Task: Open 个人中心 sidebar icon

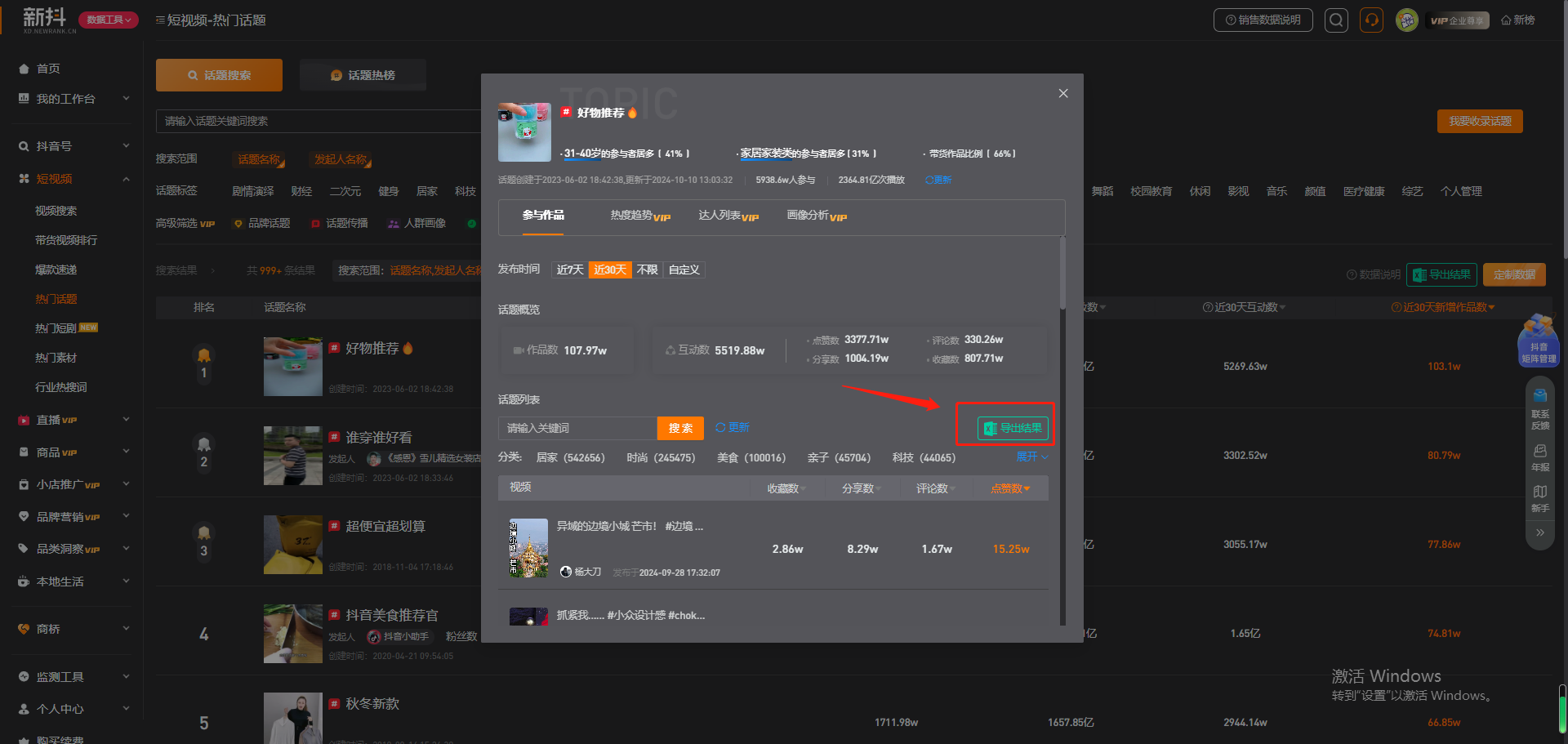Action: coord(24,709)
